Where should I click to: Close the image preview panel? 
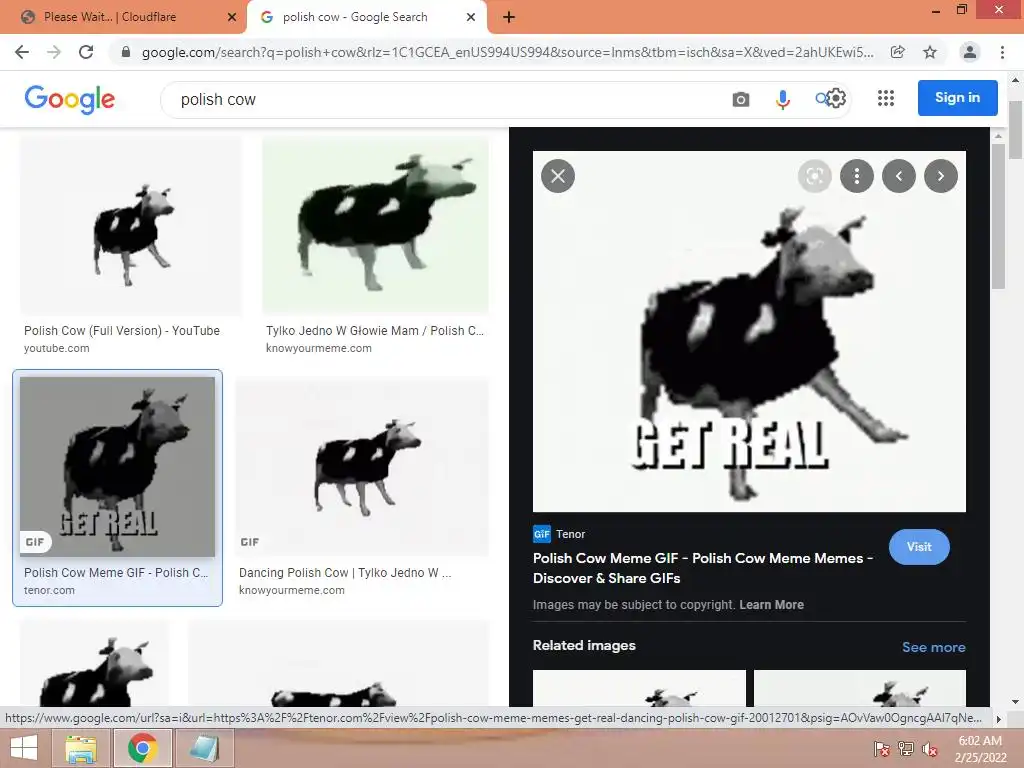pyautogui.click(x=558, y=176)
